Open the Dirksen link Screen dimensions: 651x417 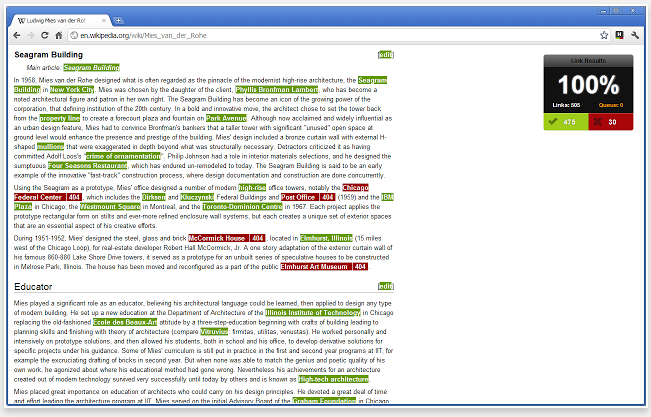tap(154, 197)
